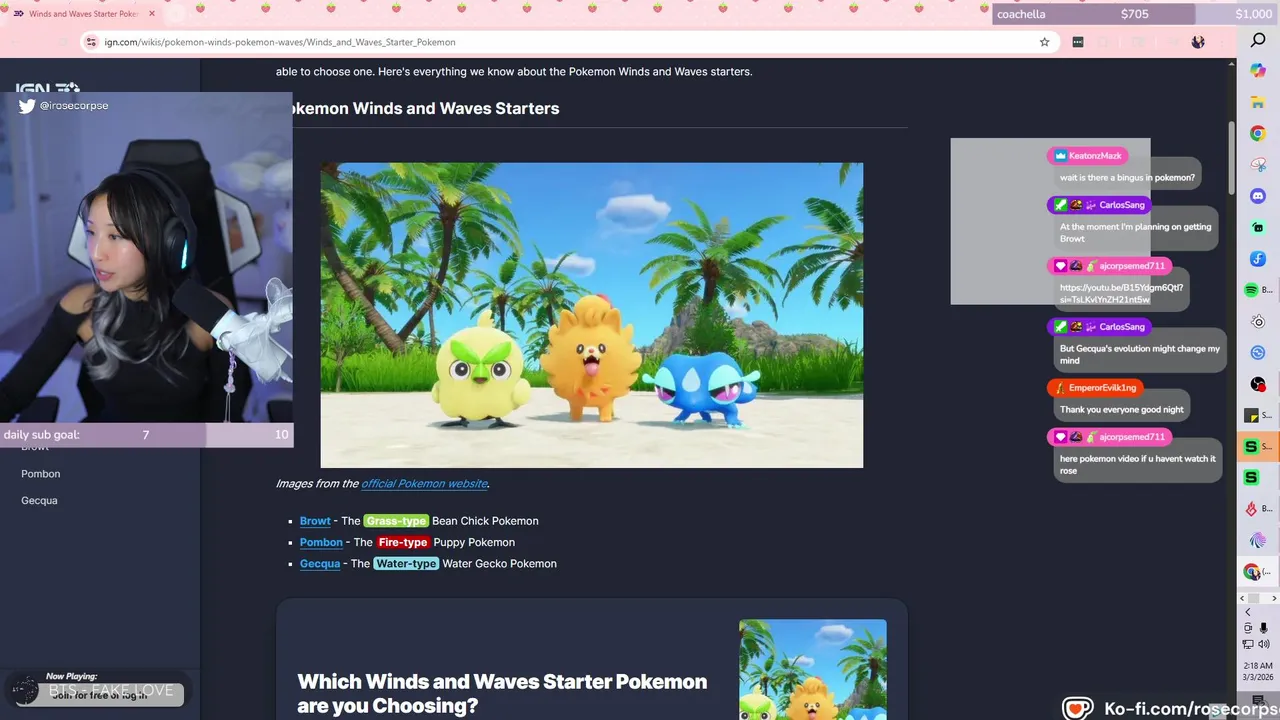The width and height of the screenshot is (1280, 720).
Task: Open volume control in tray
Action: pyautogui.click(x=1265, y=644)
